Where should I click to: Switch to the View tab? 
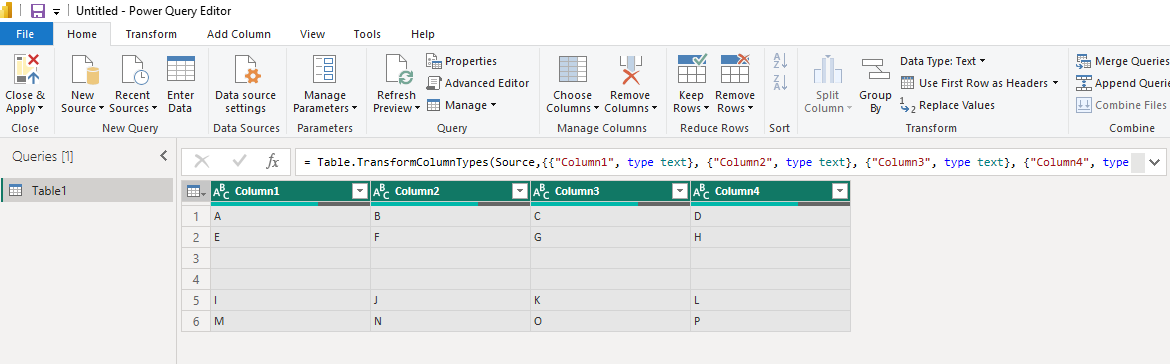click(312, 34)
